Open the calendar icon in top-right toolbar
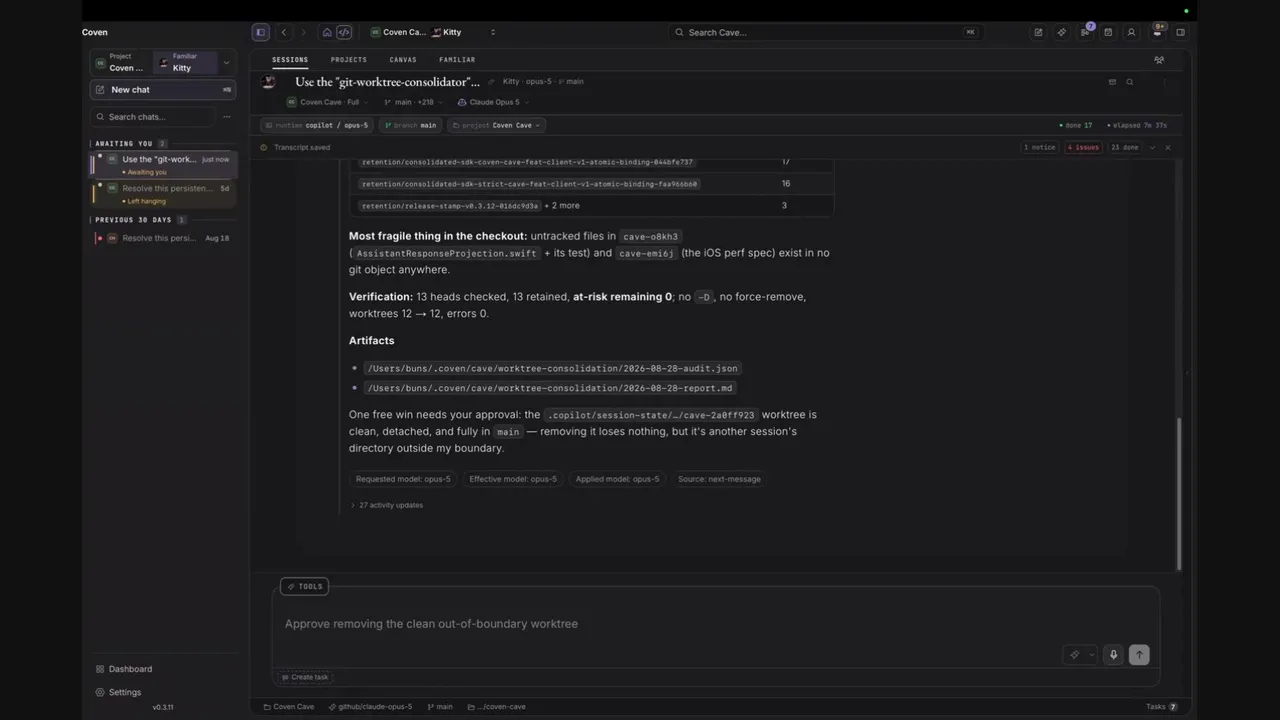1280x720 pixels. [1108, 32]
